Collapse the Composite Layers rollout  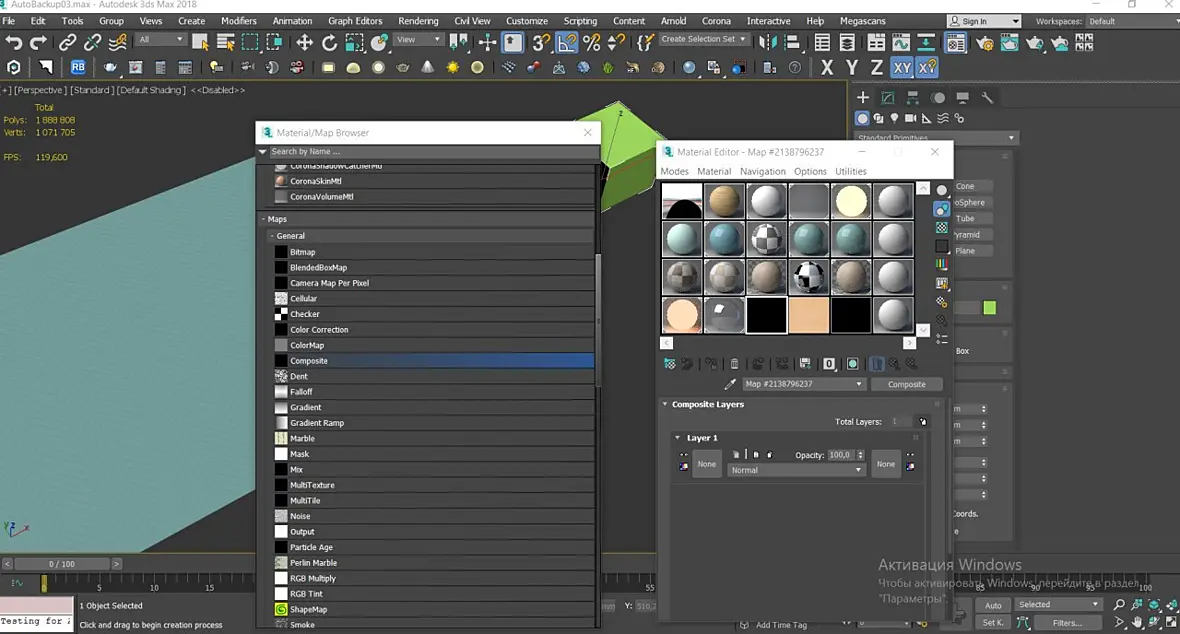pos(665,404)
